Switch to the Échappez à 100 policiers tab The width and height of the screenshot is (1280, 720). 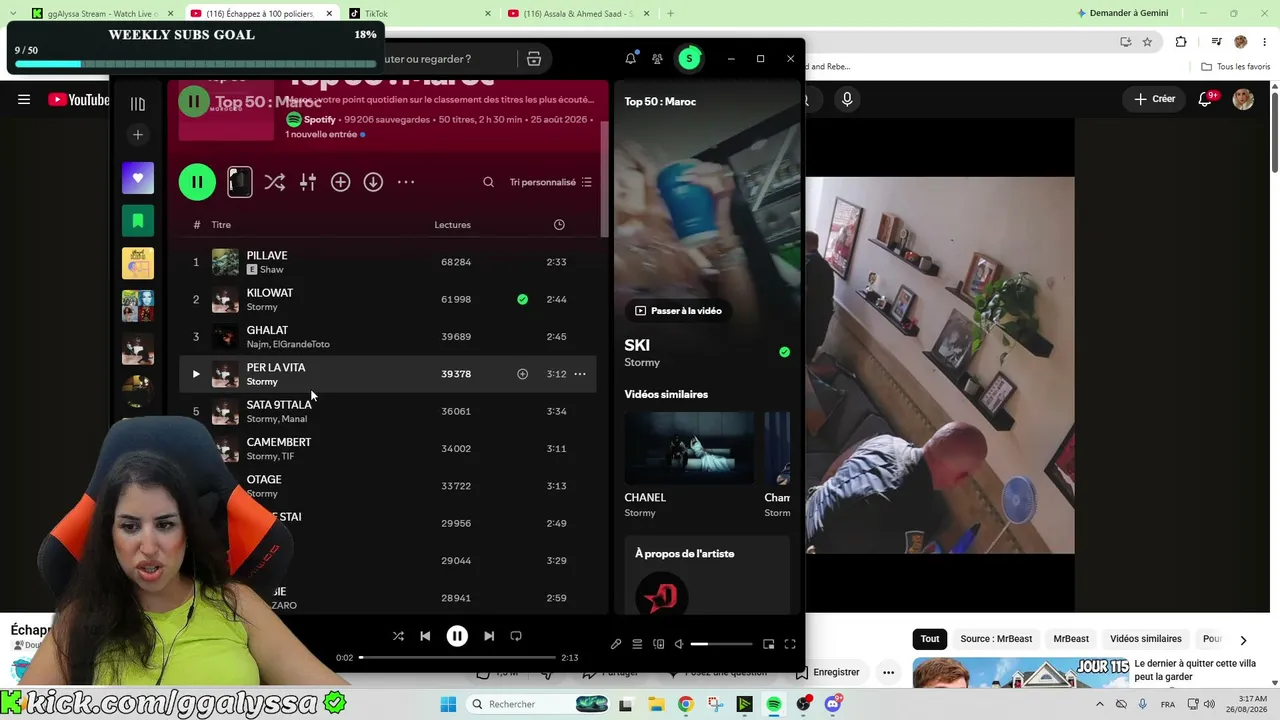pyautogui.click(x=260, y=13)
